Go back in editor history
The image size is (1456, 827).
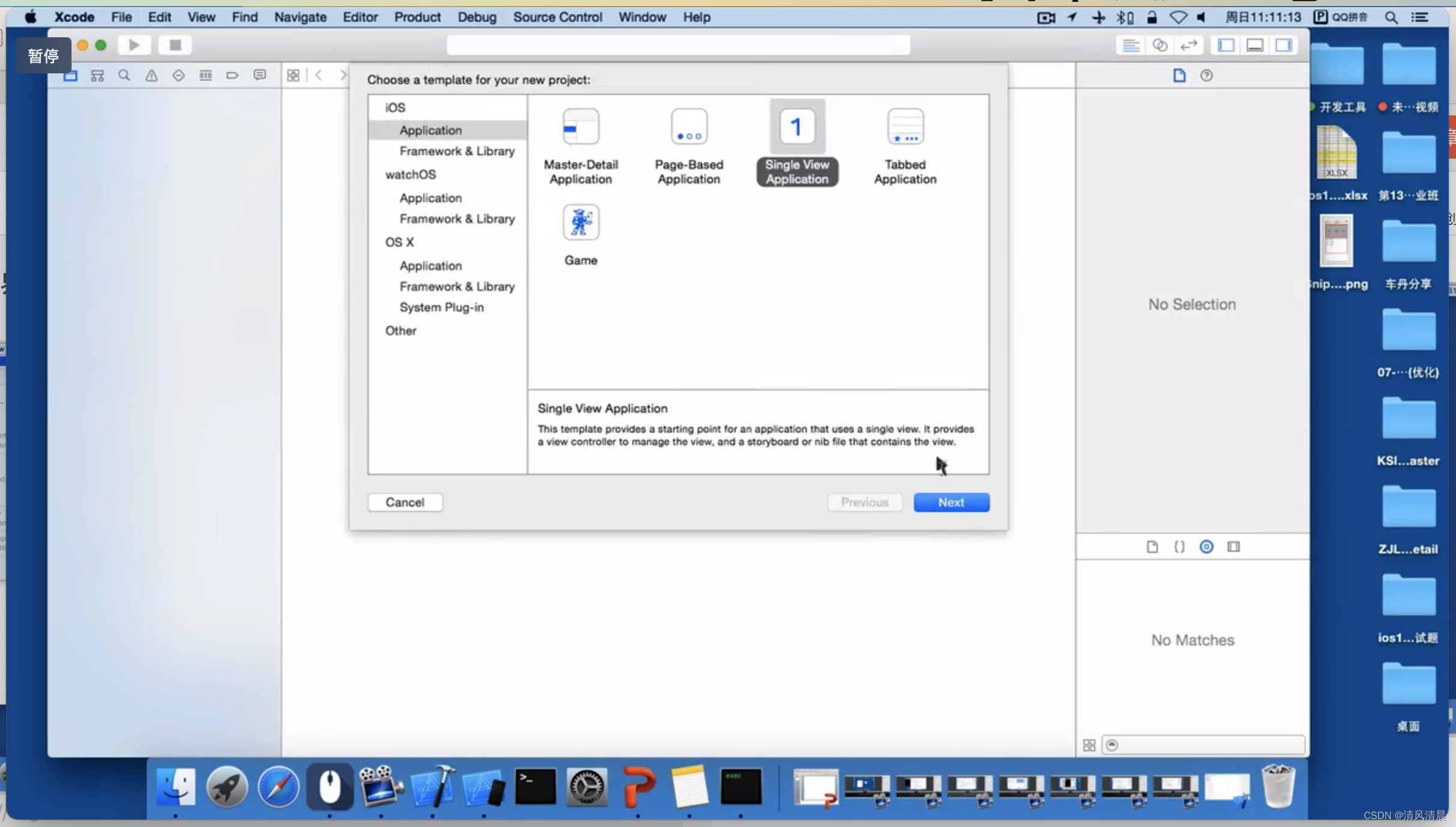[x=319, y=75]
